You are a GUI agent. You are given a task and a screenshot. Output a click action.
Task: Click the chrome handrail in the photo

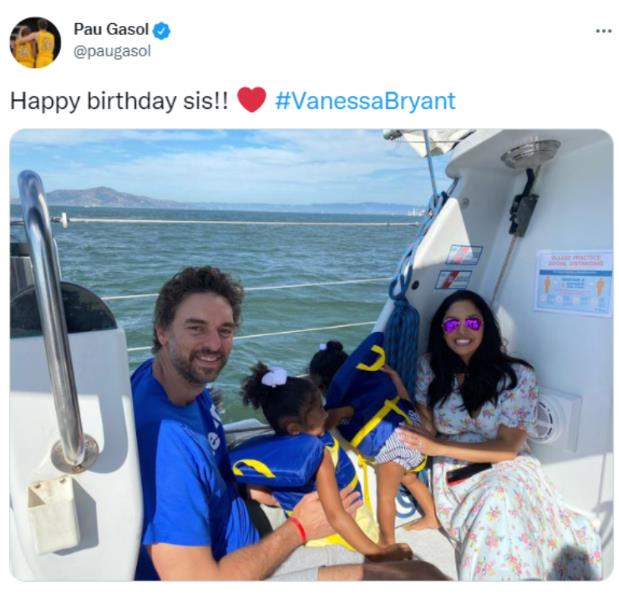coord(53,316)
